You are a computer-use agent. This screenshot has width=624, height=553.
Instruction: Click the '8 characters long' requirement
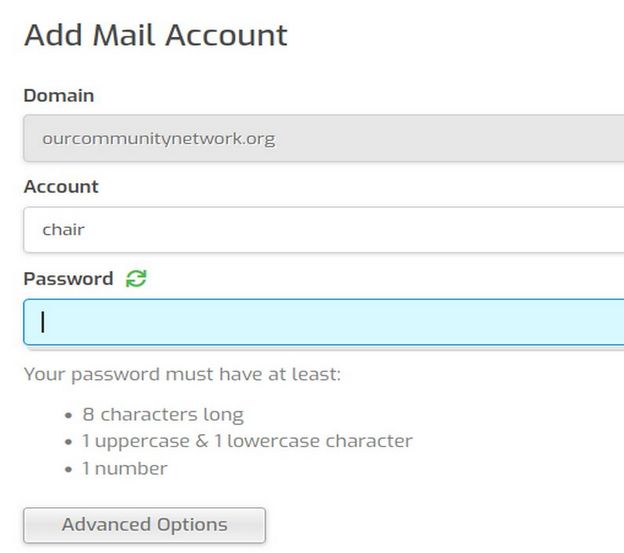(163, 414)
